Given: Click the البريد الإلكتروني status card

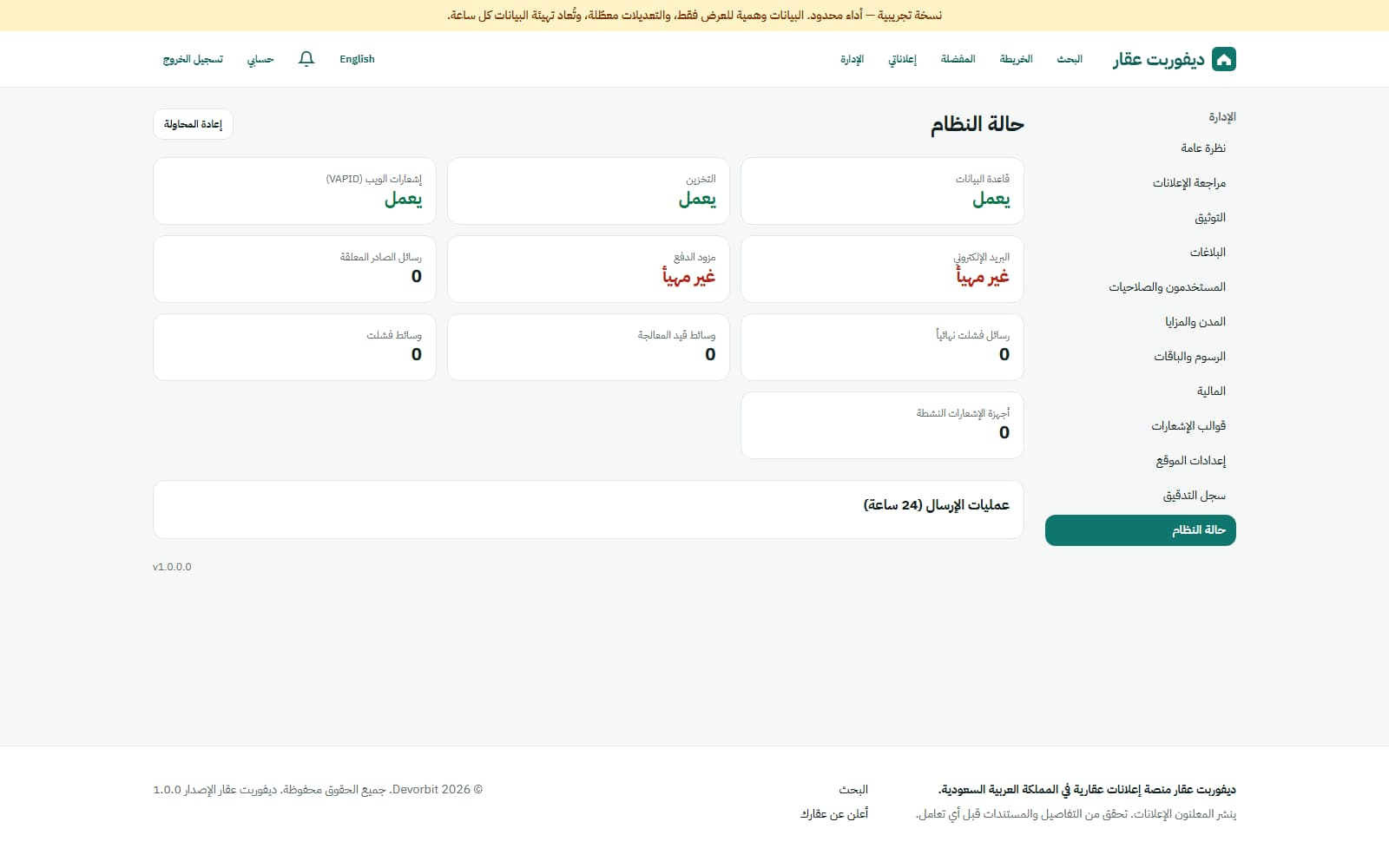Looking at the screenshot, I should click(x=882, y=269).
